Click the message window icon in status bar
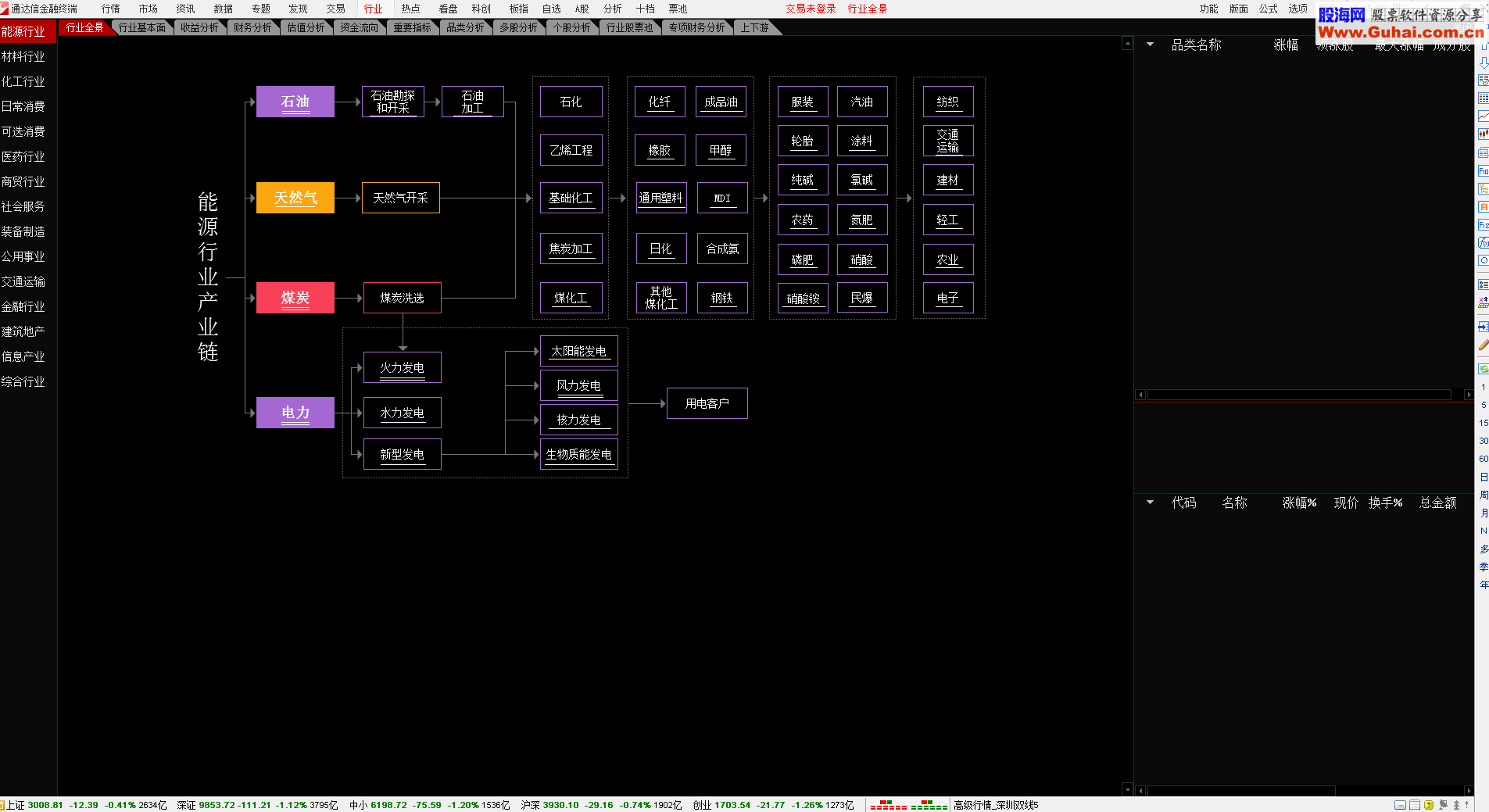Viewport: 1489px width, 812px height. click(x=1400, y=805)
